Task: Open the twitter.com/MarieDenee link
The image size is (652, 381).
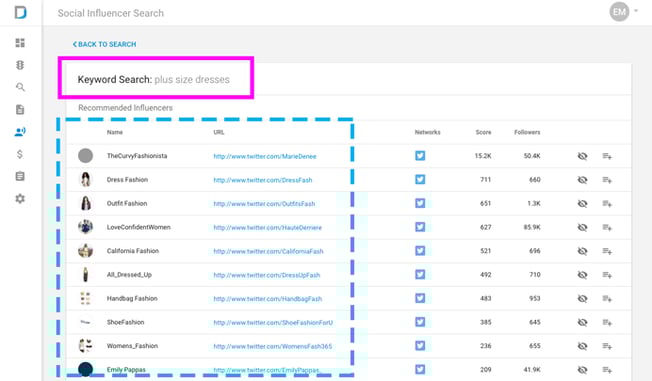Action: (265, 156)
